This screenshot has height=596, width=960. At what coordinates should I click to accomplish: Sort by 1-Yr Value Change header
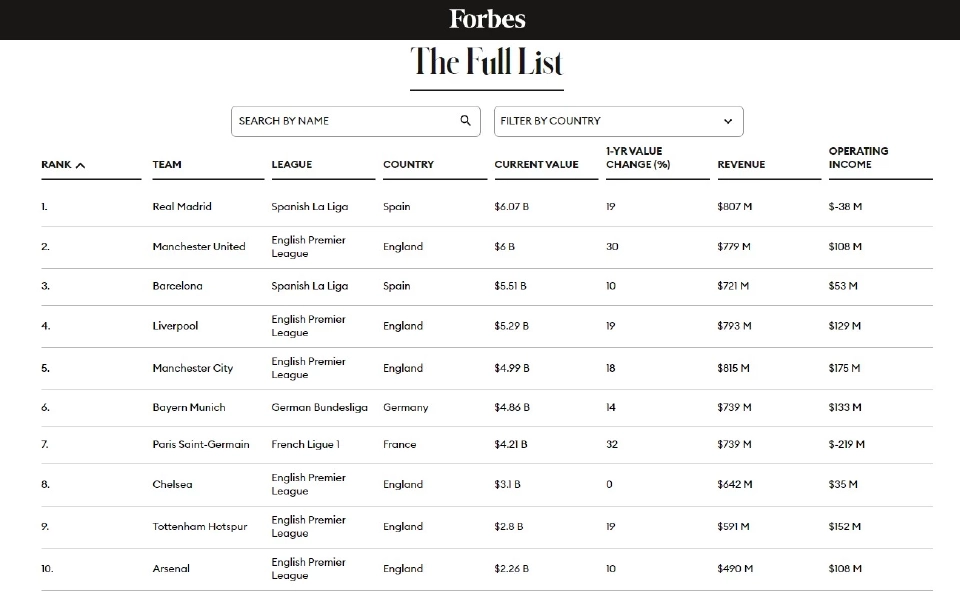pyautogui.click(x=638, y=158)
